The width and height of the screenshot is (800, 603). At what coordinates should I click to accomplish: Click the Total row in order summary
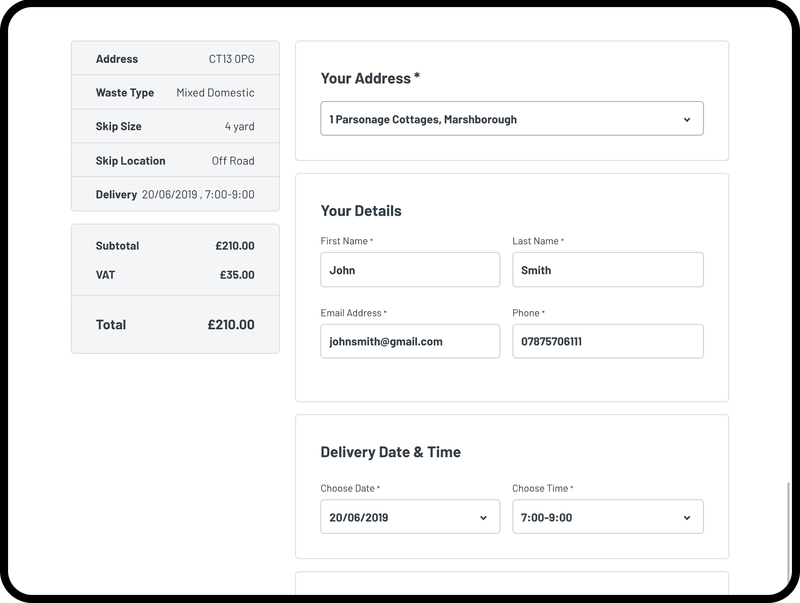point(175,324)
